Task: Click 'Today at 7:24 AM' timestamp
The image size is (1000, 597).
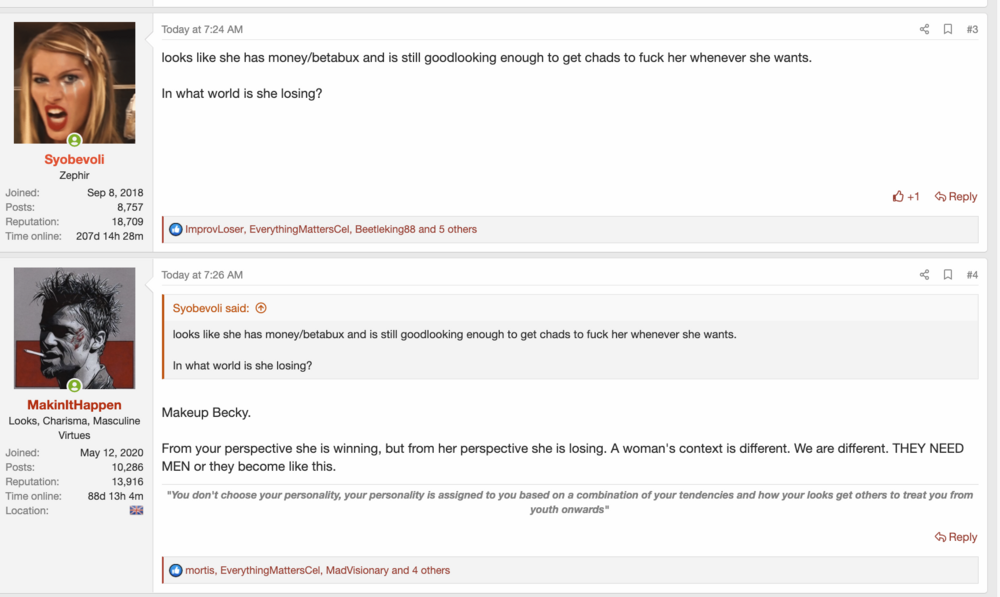Action: (x=202, y=30)
